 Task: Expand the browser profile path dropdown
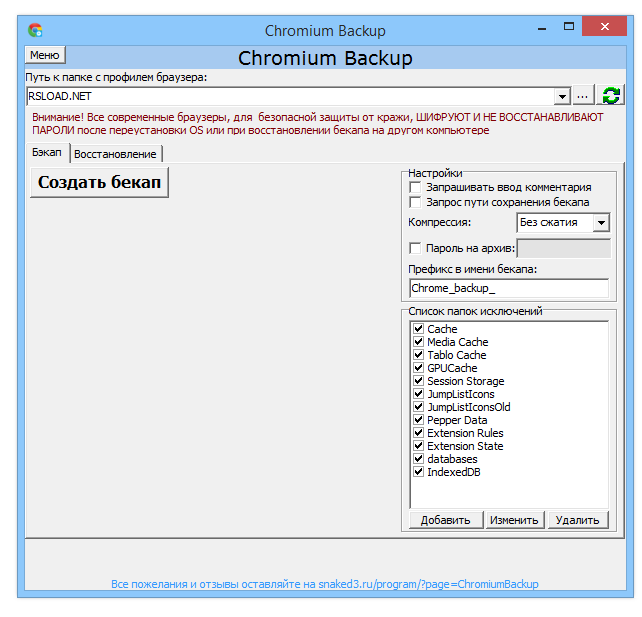click(562, 97)
